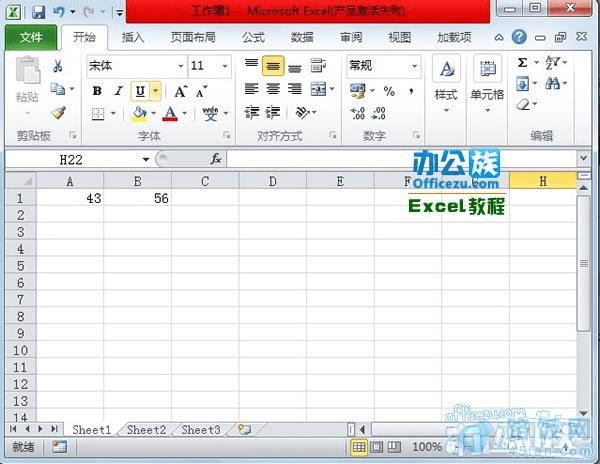Switch to 审阅 Review tab

[351, 37]
